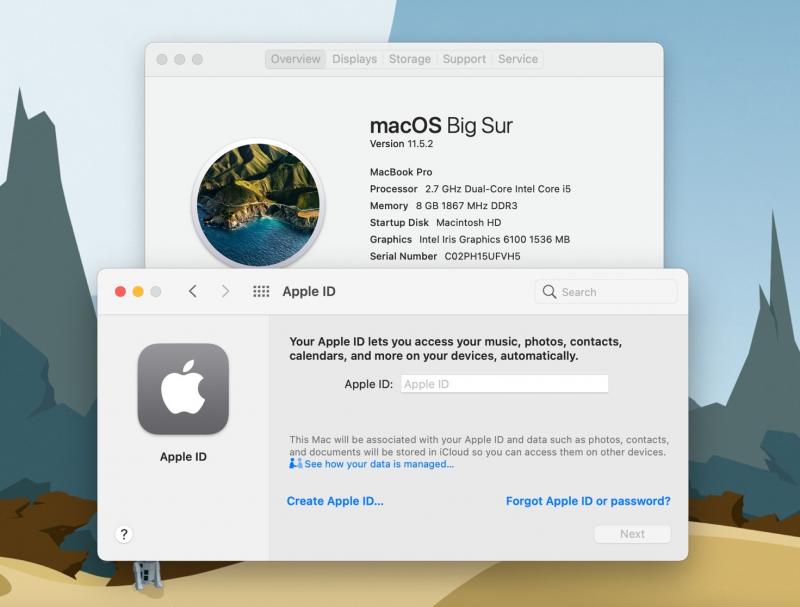The image size is (800, 607).
Task: Click memory value 8 GB 1867 MHz DDR3
Action: coord(466,206)
